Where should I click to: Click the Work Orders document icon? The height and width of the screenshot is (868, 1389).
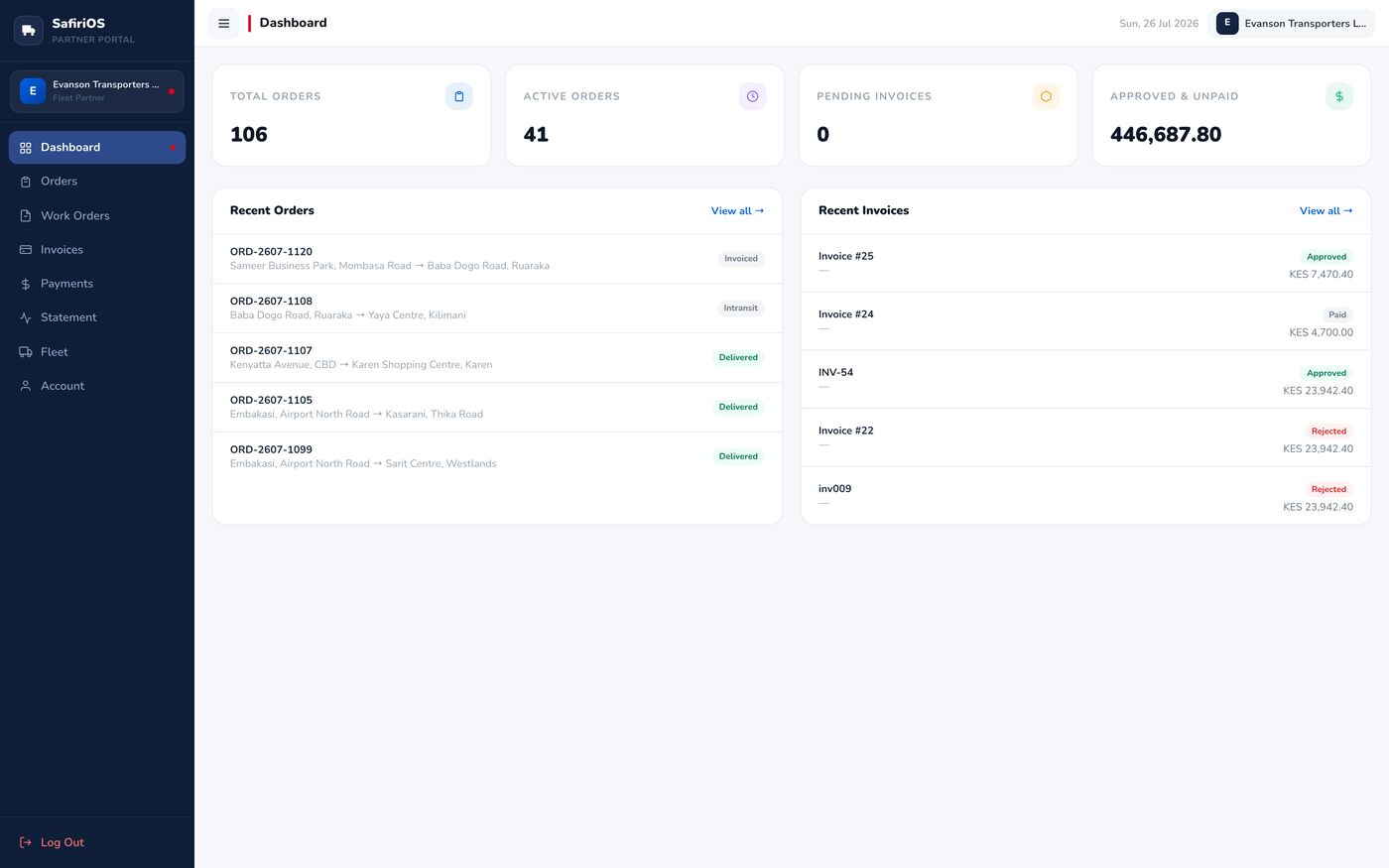coord(26,215)
